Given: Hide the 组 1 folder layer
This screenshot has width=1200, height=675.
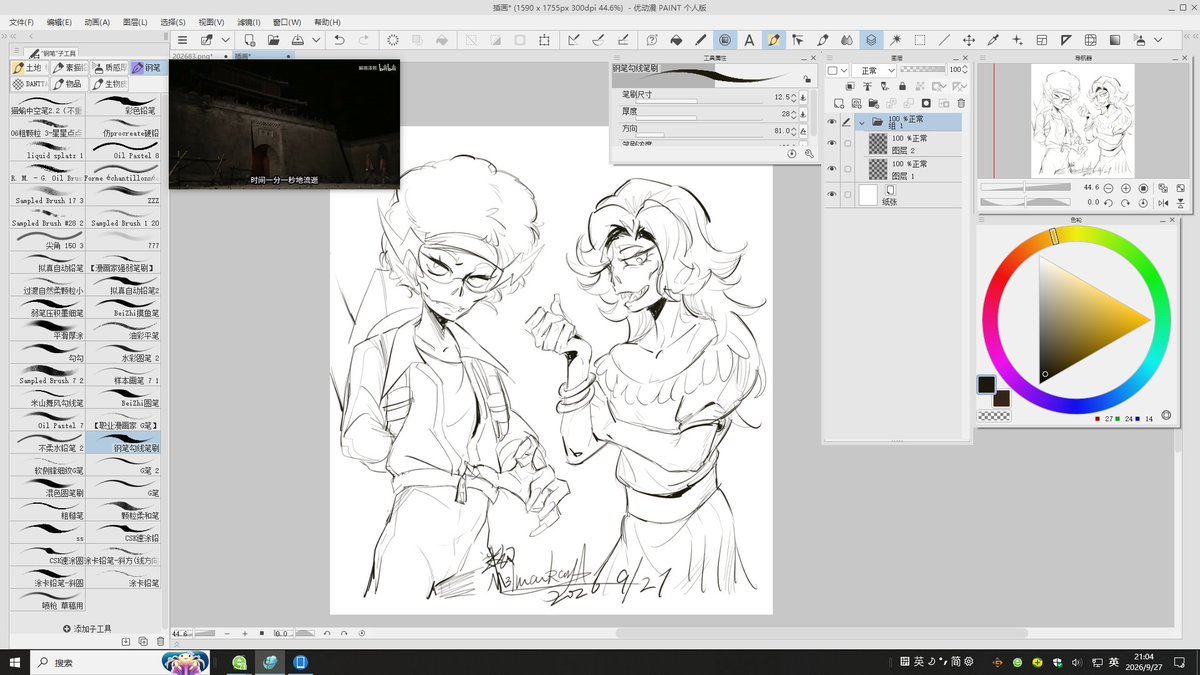Looking at the screenshot, I should [x=831, y=122].
